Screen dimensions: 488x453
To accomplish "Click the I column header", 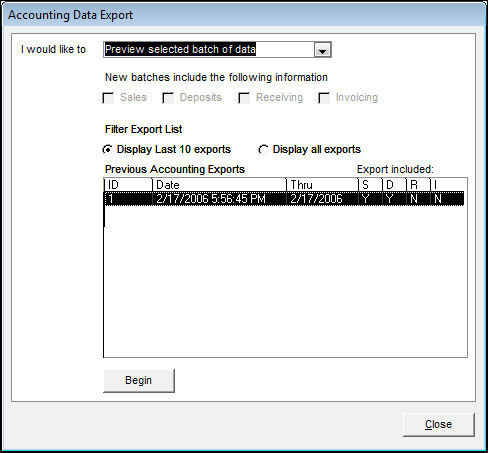I will 449,185.
